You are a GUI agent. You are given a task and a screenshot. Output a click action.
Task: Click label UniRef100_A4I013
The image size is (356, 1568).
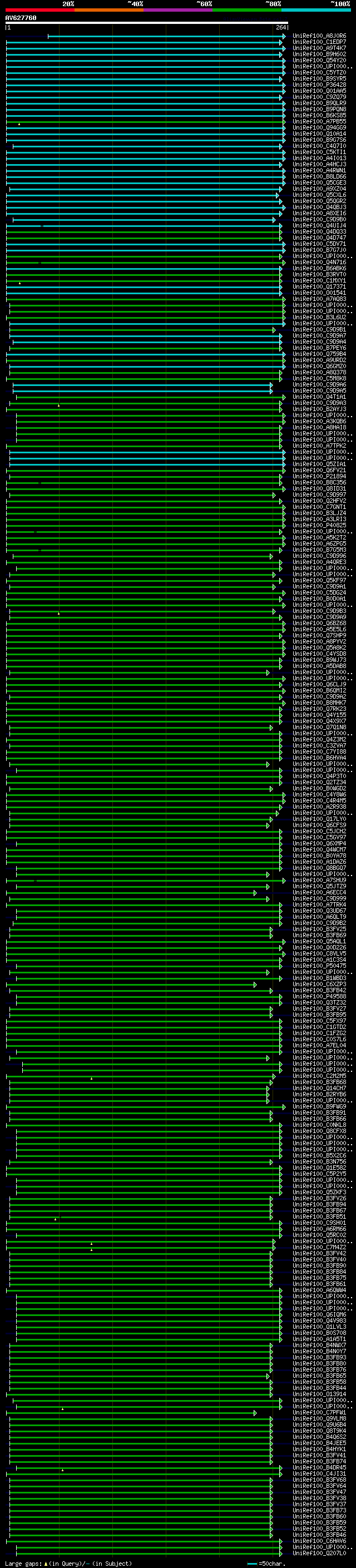coord(319,159)
